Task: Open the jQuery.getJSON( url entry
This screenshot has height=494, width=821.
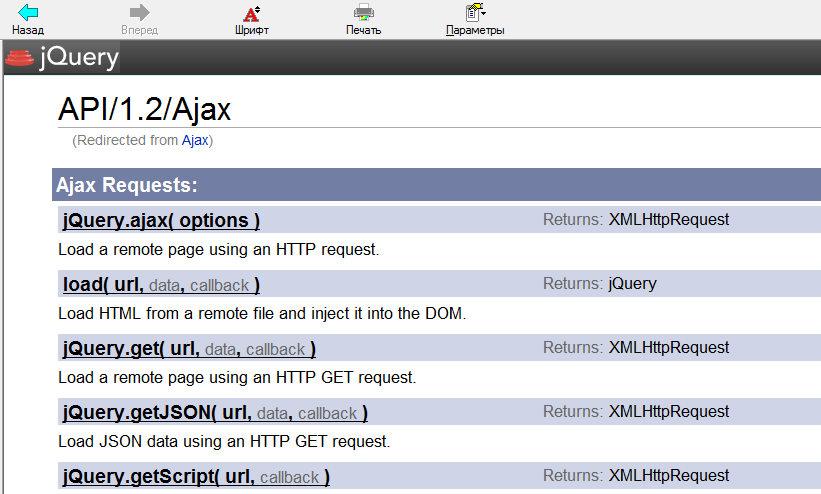Action: click(157, 413)
